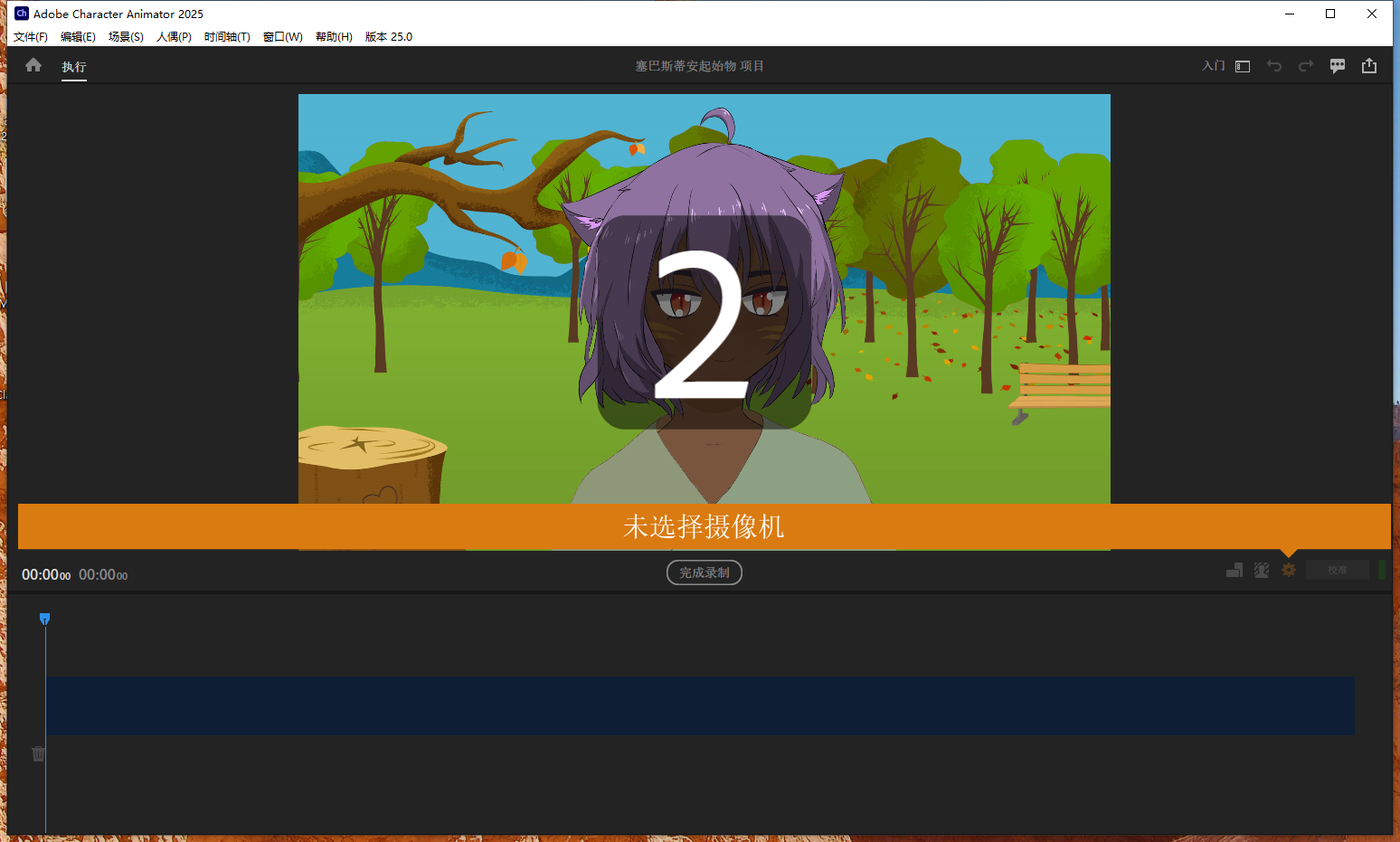This screenshot has width=1400, height=842.
Task: Open the 文件(F) menu
Action: [x=29, y=36]
